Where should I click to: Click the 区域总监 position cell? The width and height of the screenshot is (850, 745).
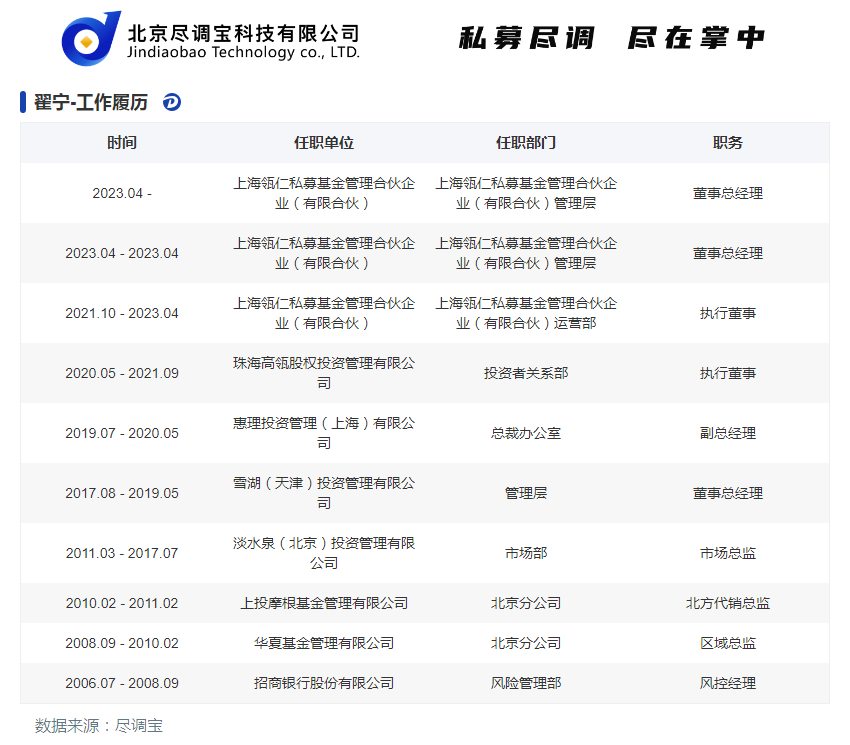727,643
